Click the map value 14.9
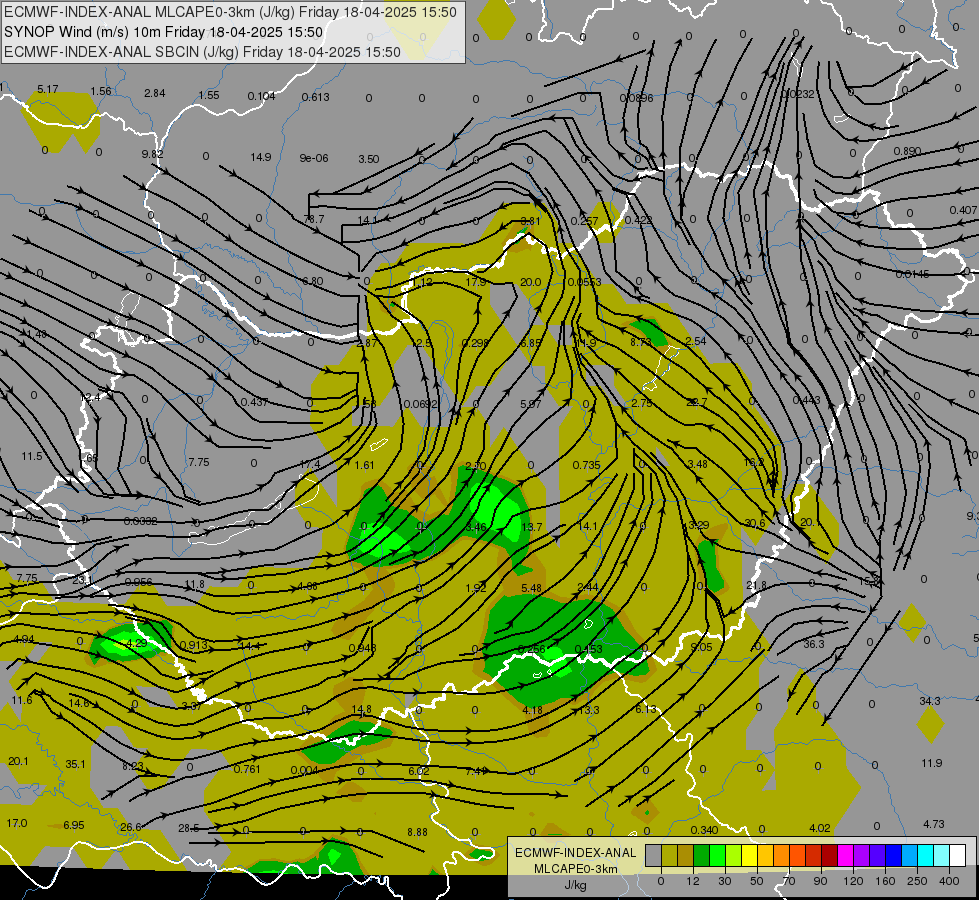 [260, 157]
